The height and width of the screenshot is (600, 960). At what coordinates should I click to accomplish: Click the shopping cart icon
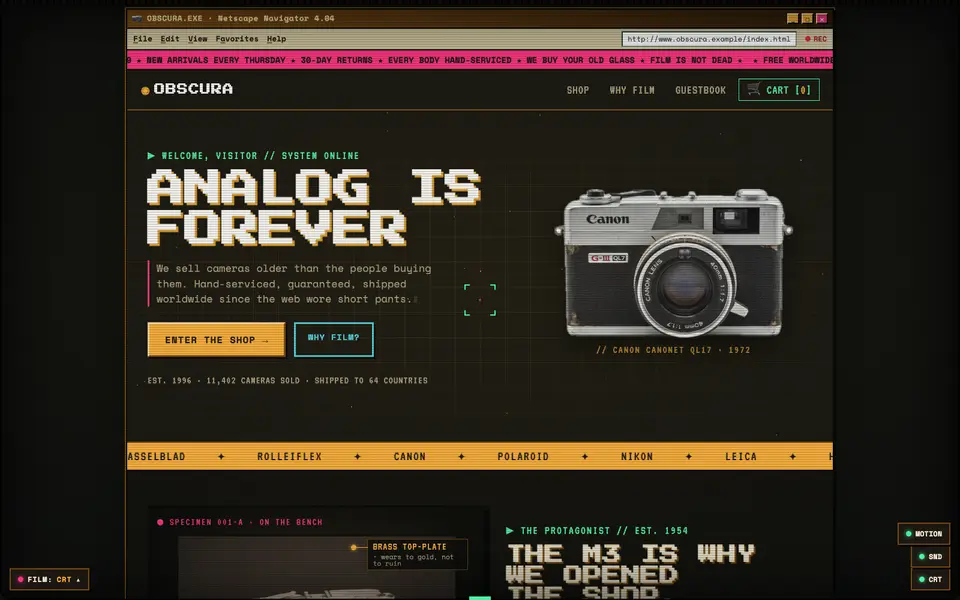pyautogui.click(x=754, y=89)
